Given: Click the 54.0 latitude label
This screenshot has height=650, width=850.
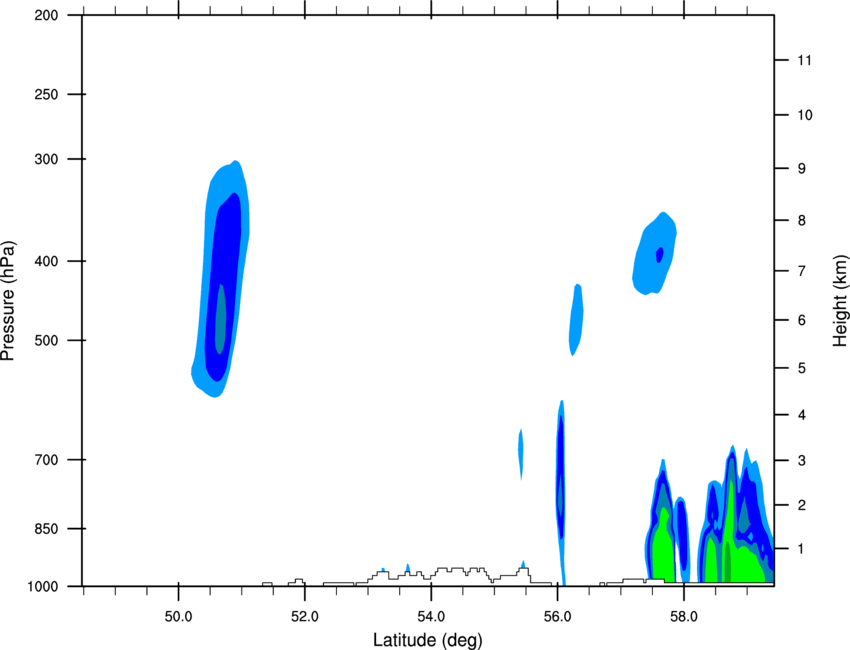Looking at the screenshot, I should coord(431,617).
